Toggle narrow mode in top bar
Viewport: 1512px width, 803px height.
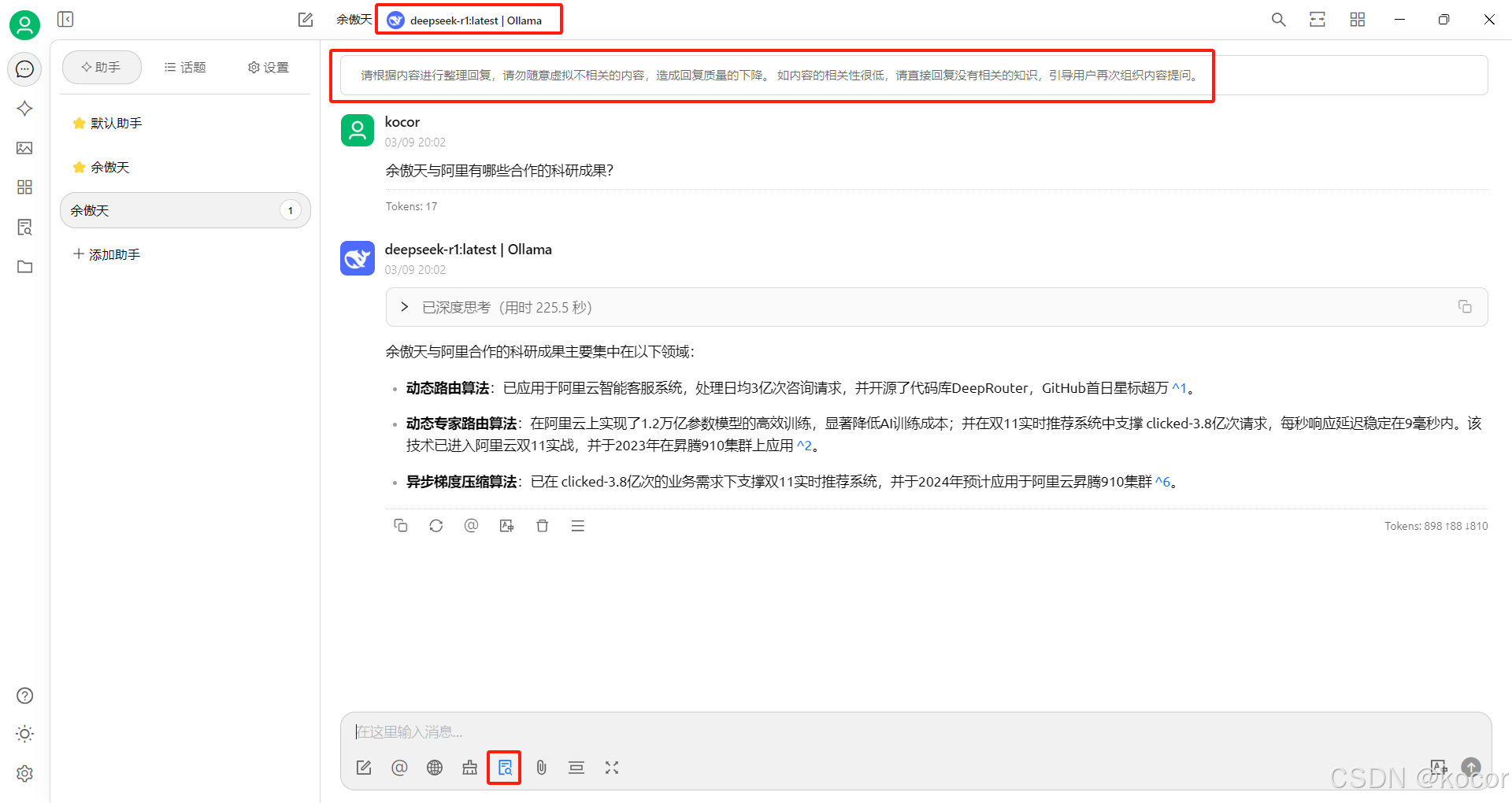pos(1317,20)
